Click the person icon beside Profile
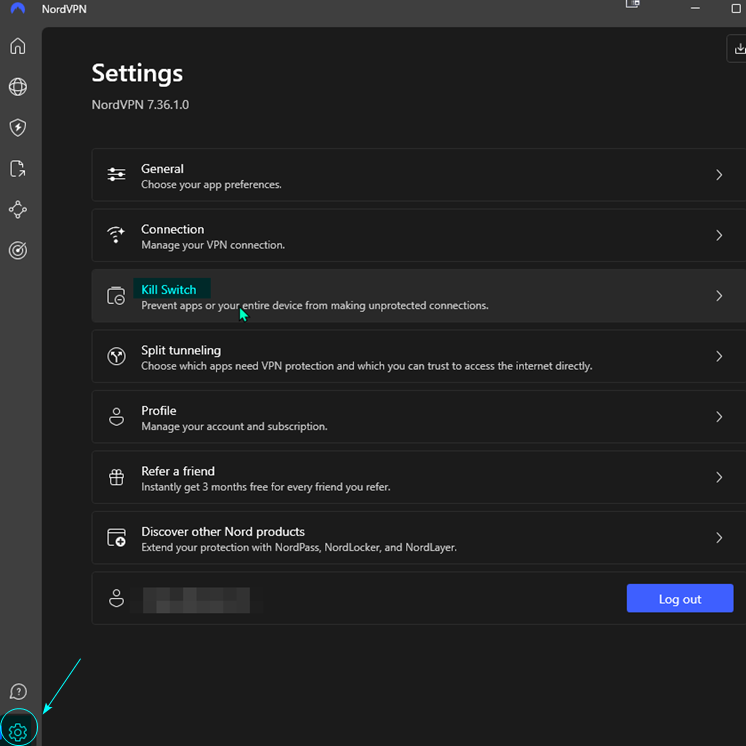This screenshot has height=746, width=746. (x=116, y=416)
